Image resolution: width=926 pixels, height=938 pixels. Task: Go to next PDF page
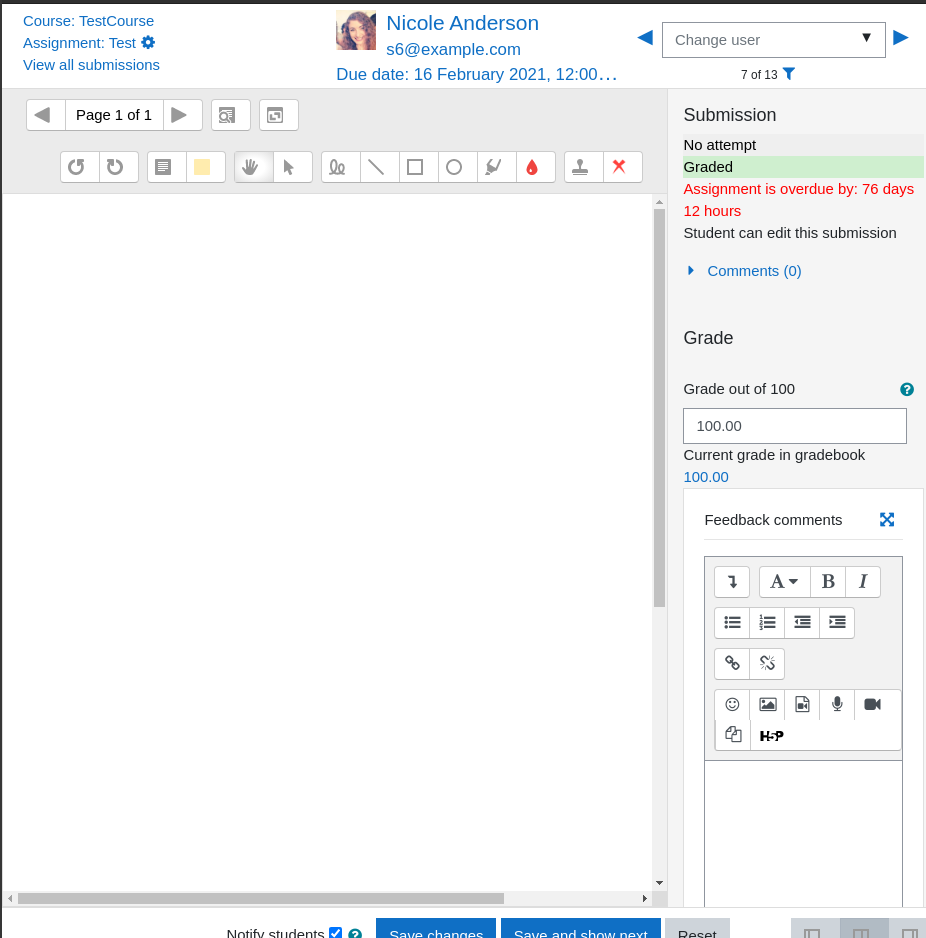182,115
